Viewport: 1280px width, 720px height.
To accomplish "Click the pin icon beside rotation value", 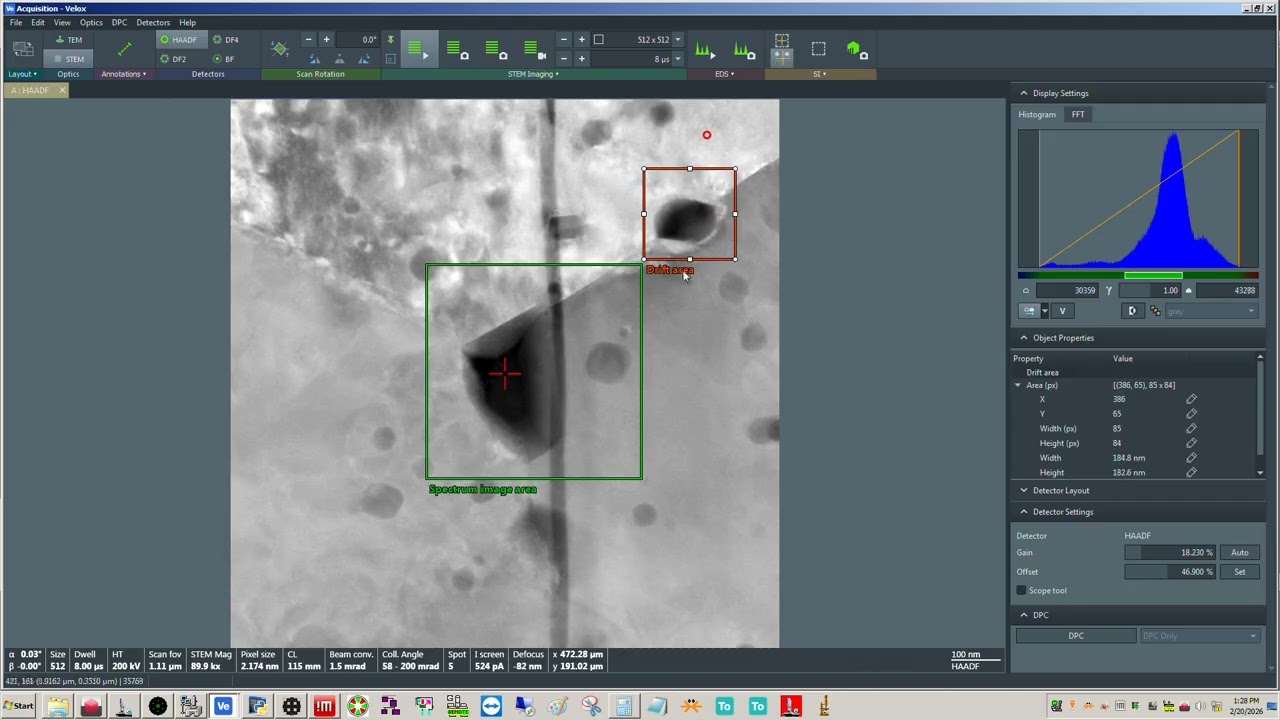I will [390, 40].
